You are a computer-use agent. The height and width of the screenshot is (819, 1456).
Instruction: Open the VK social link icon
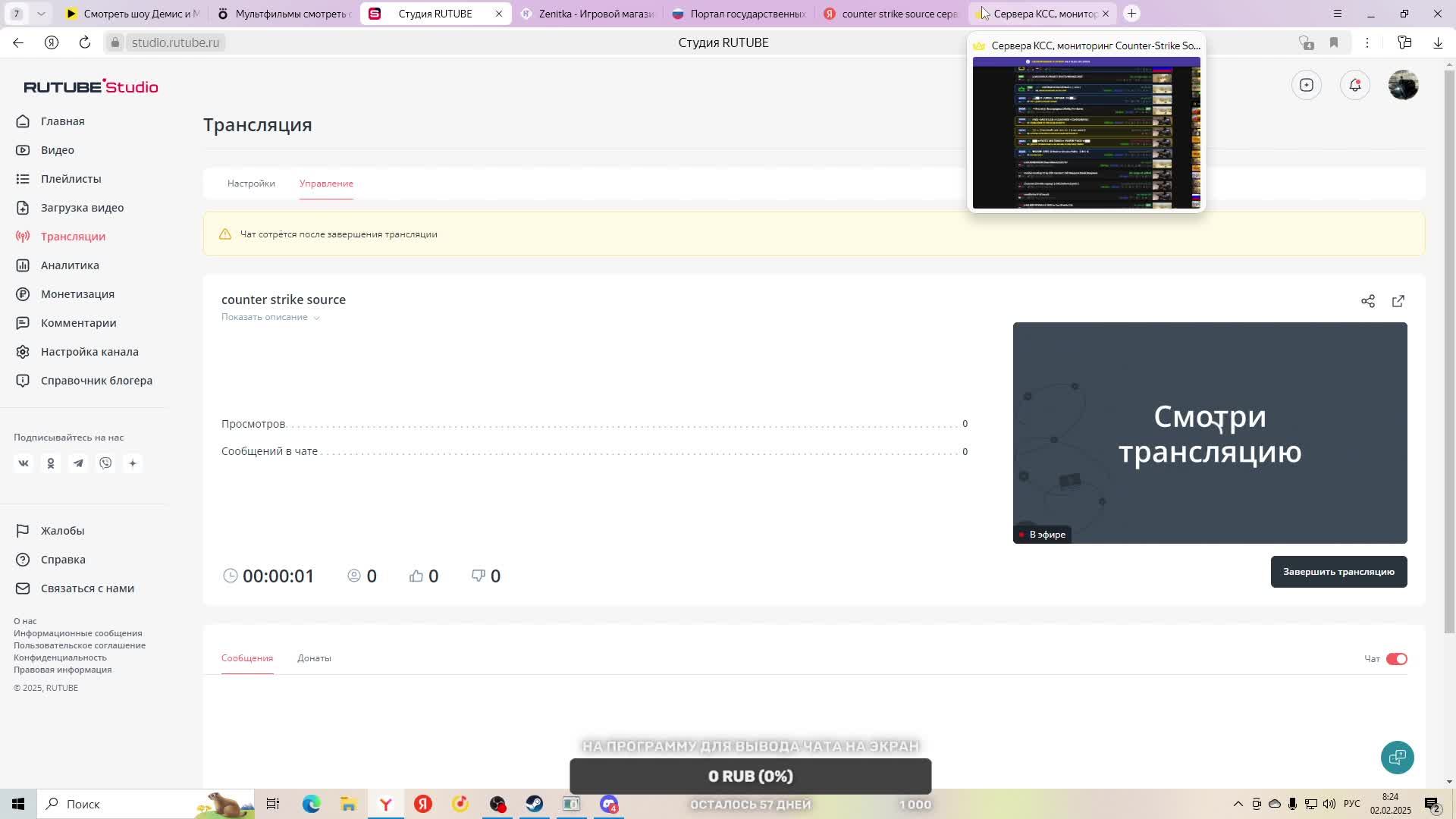24,463
